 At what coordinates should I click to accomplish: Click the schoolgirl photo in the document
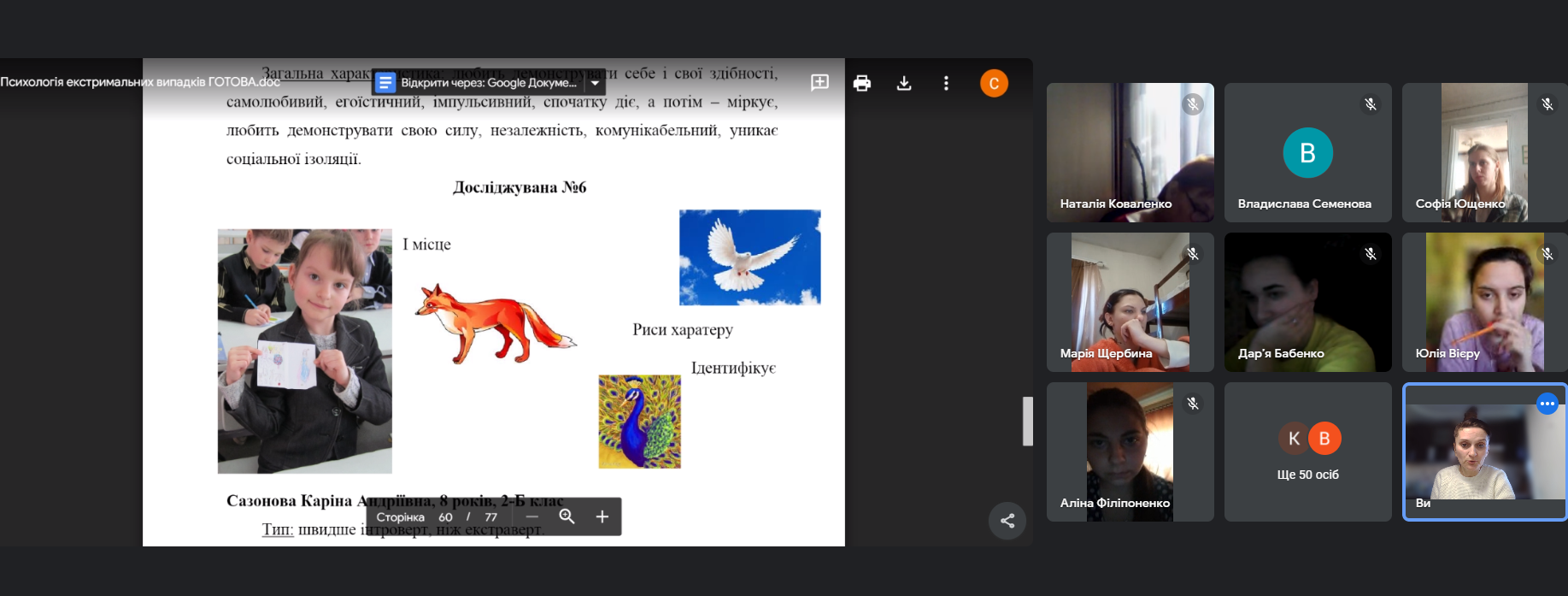coord(305,351)
